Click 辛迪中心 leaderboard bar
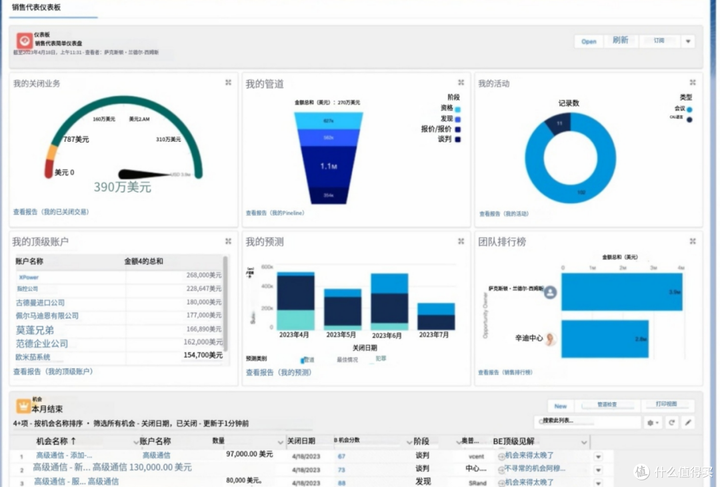This screenshot has height=487, width=720. [x=605, y=339]
